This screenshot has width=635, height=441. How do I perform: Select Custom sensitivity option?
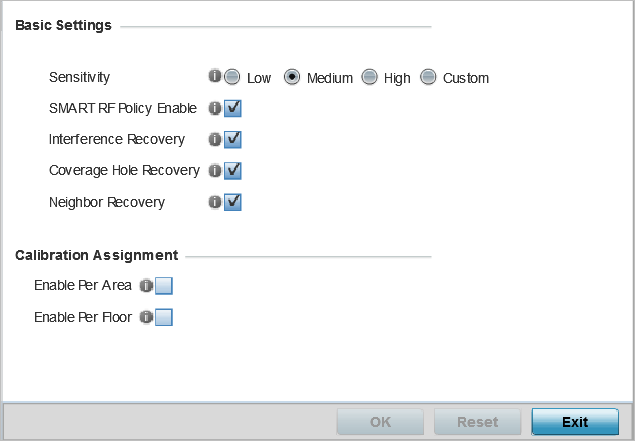coord(428,77)
